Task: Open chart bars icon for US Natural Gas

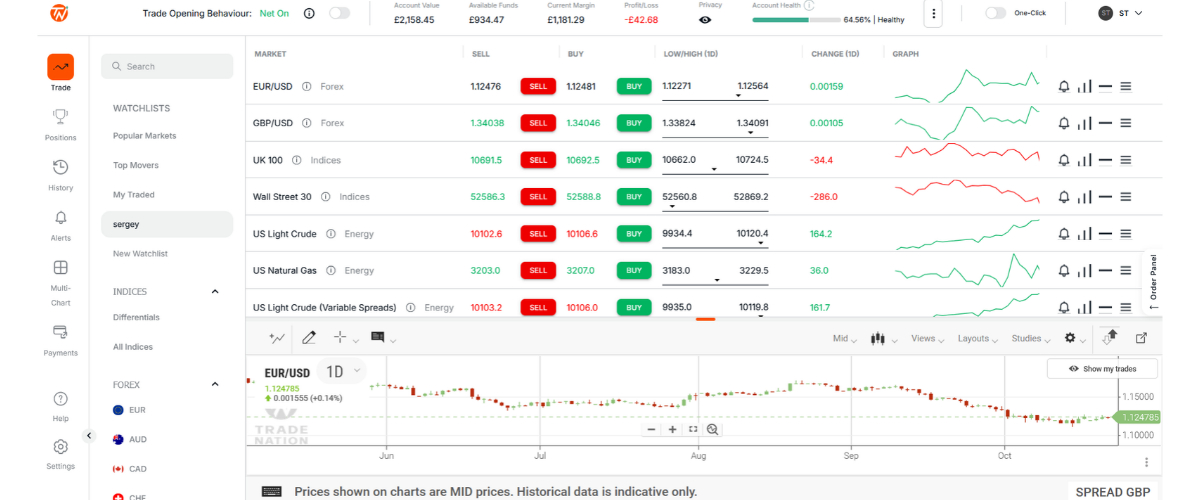Action: (x=1084, y=271)
